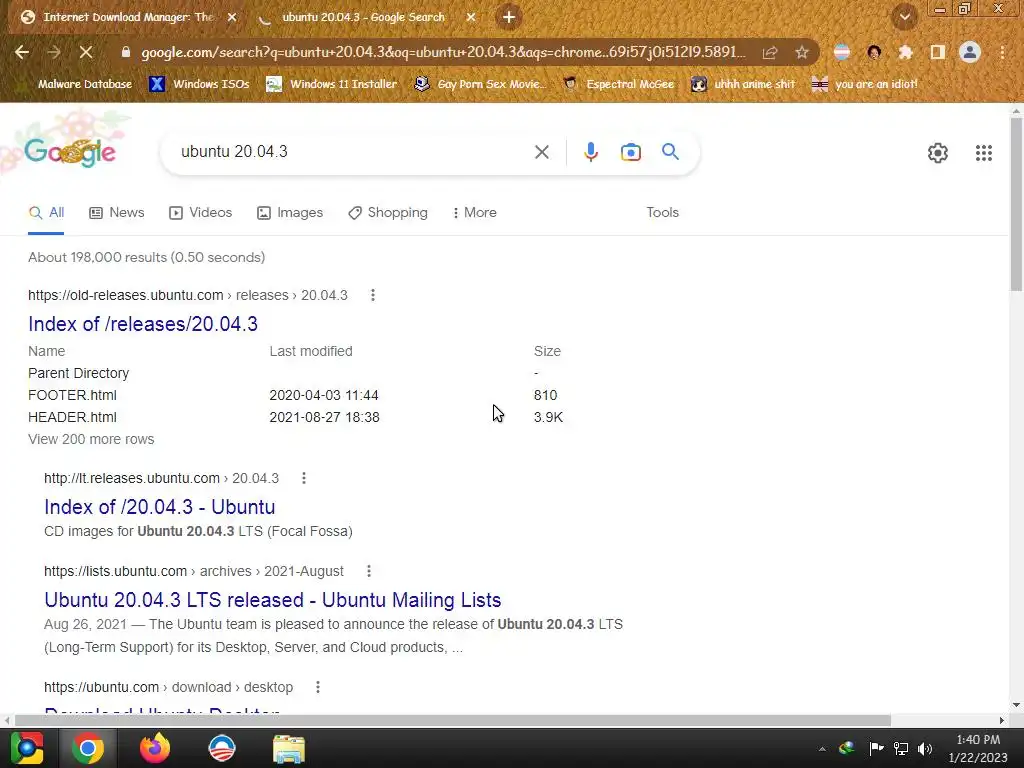Image resolution: width=1024 pixels, height=768 pixels.
Task: Search by image with camera icon
Action: 630,152
